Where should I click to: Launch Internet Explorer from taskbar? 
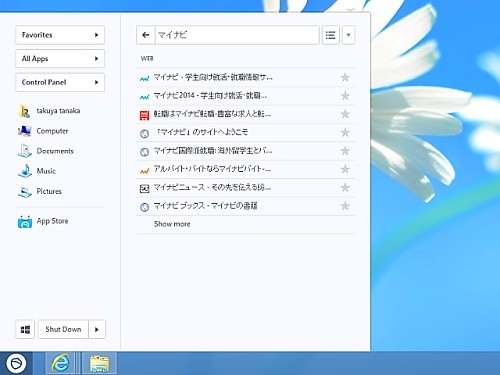click(61, 363)
